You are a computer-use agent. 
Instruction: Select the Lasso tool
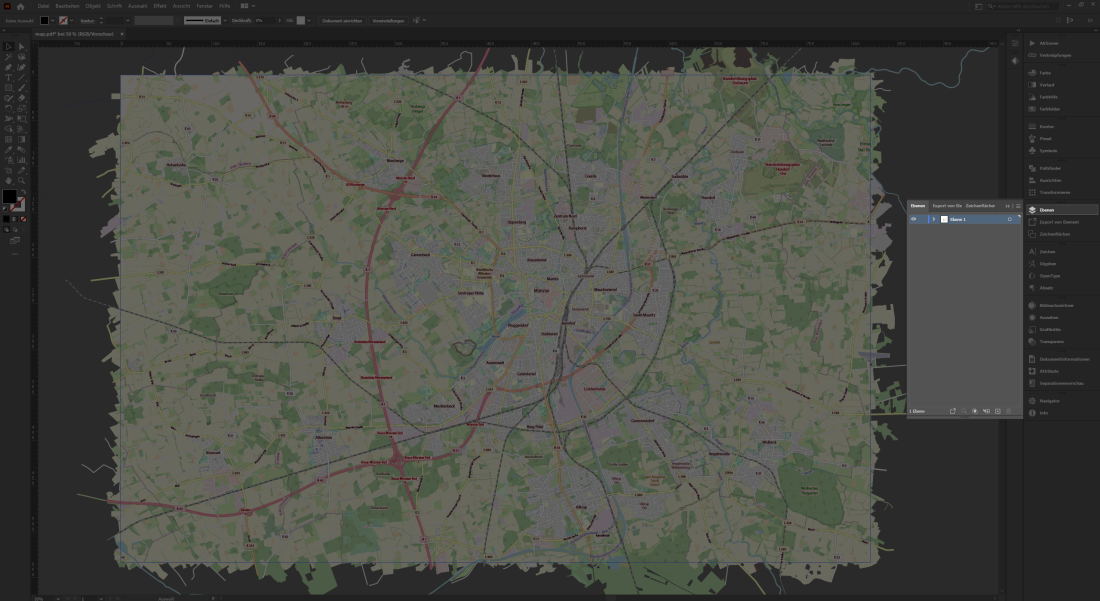[x=22, y=56]
